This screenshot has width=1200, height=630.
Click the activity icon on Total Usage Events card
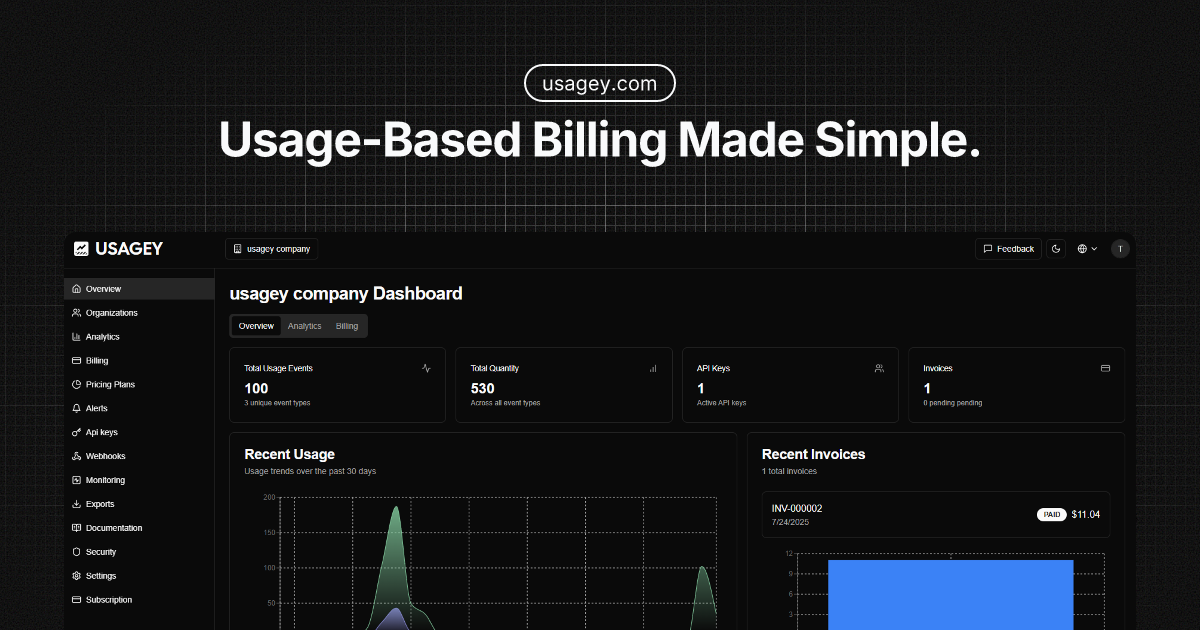(x=424, y=368)
